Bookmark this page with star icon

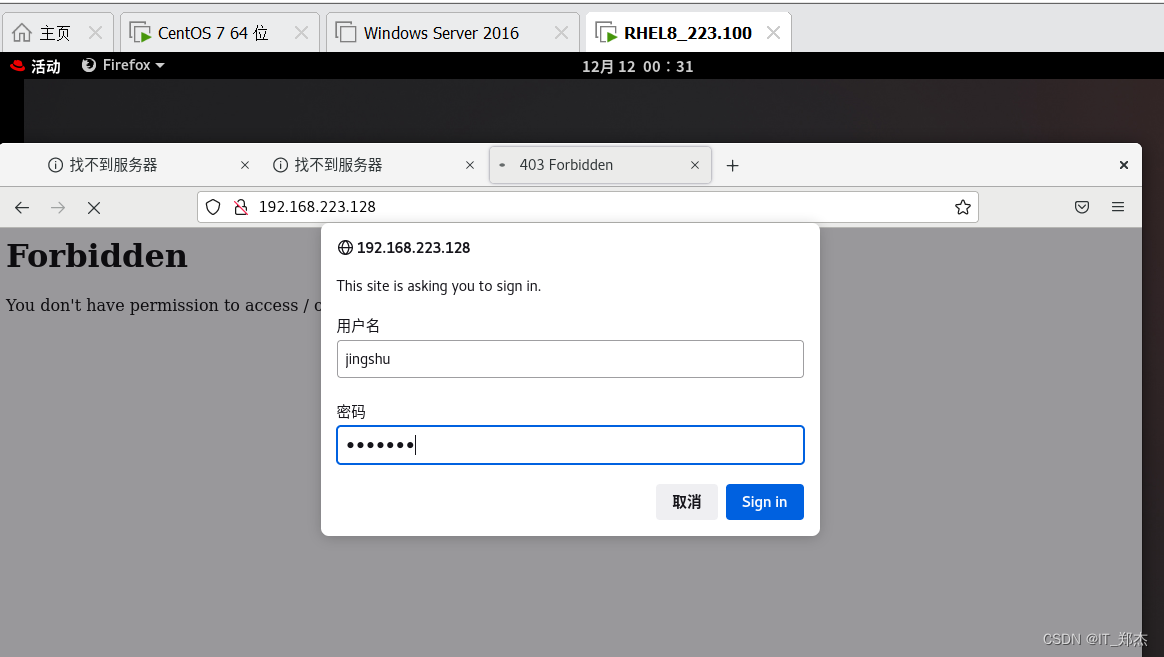pos(962,207)
